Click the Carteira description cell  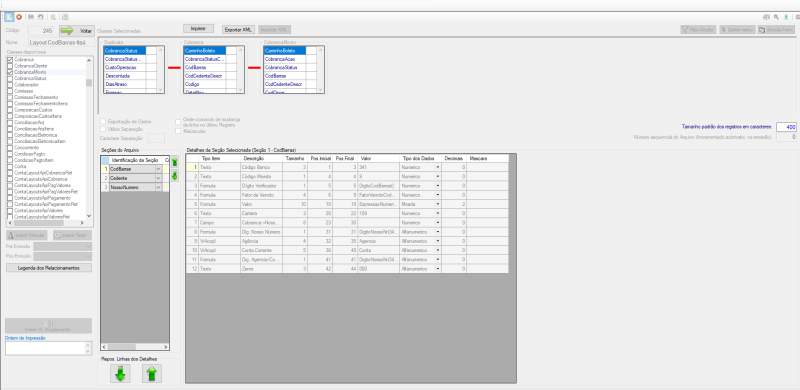tap(262, 213)
